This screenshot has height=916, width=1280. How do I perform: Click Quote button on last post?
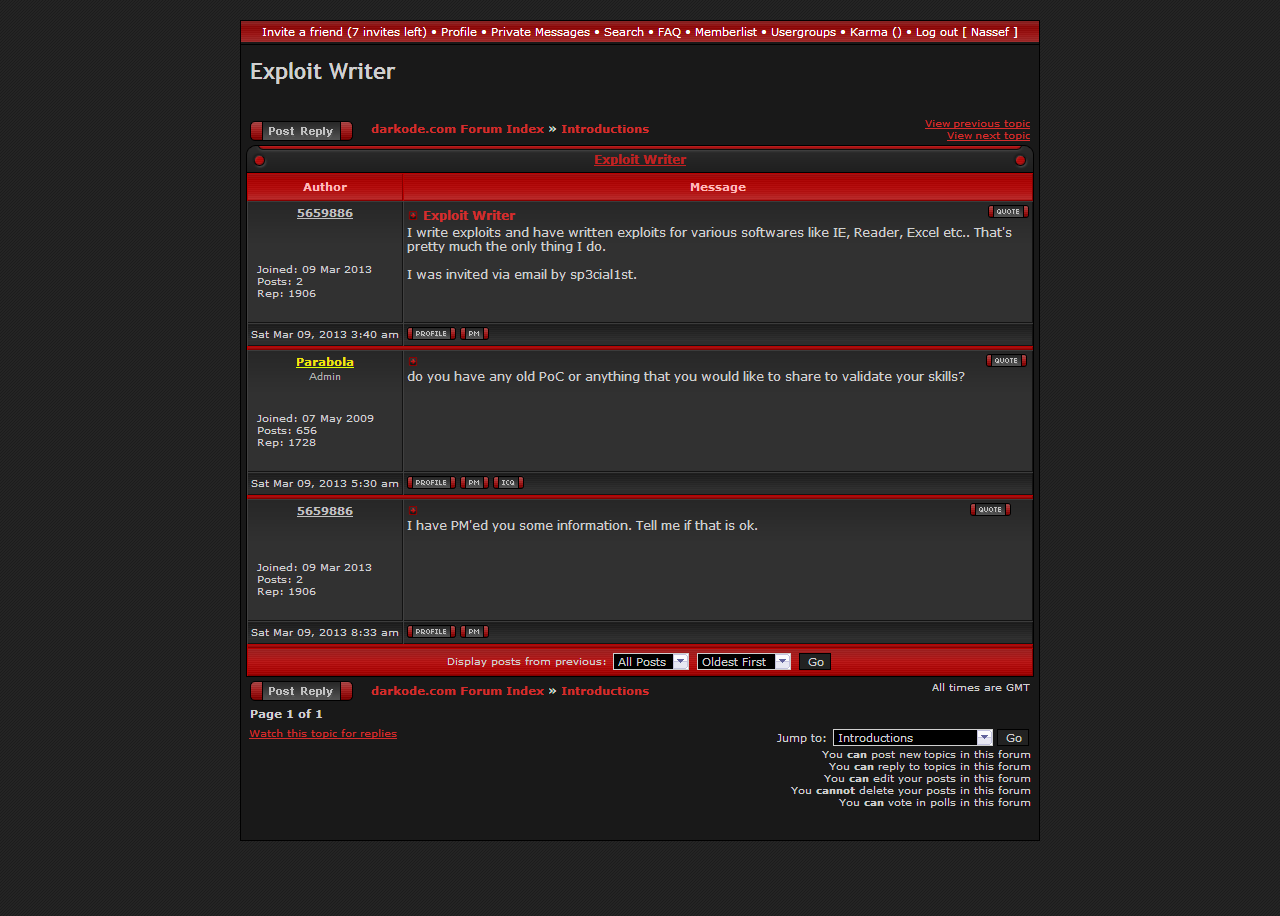[x=989, y=509]
